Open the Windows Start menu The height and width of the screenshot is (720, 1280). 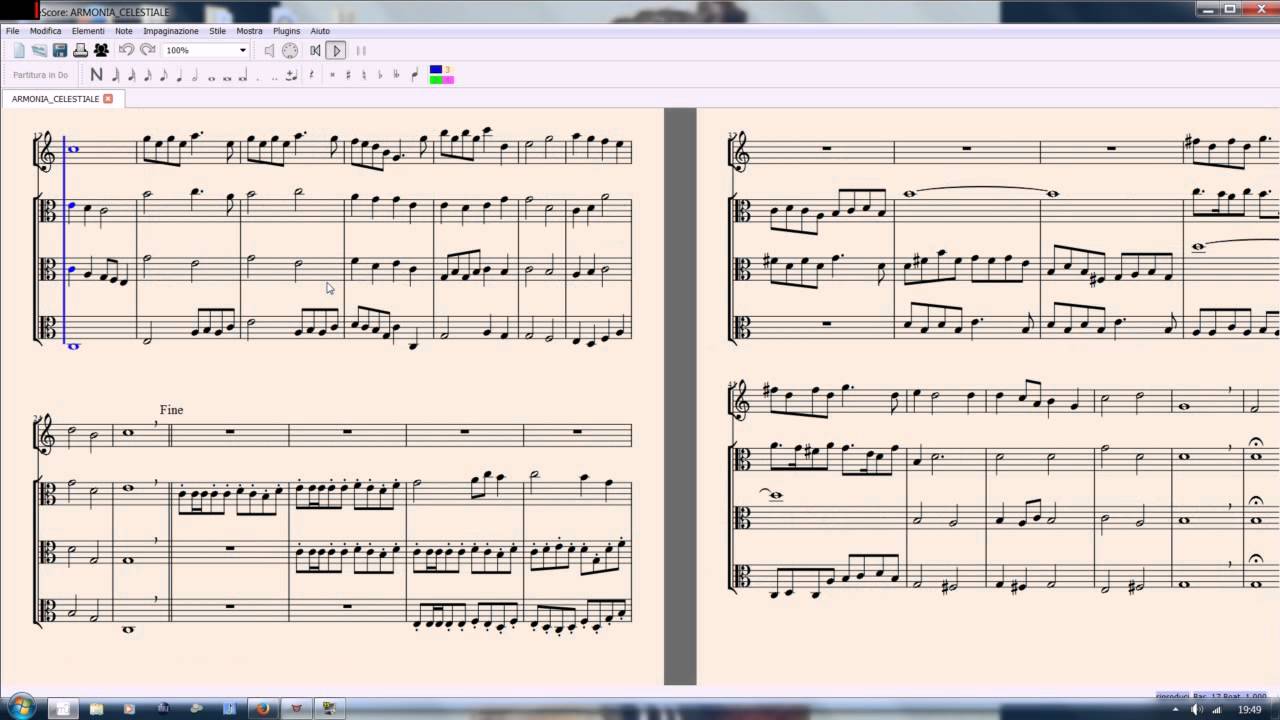[x=20, y=707]
